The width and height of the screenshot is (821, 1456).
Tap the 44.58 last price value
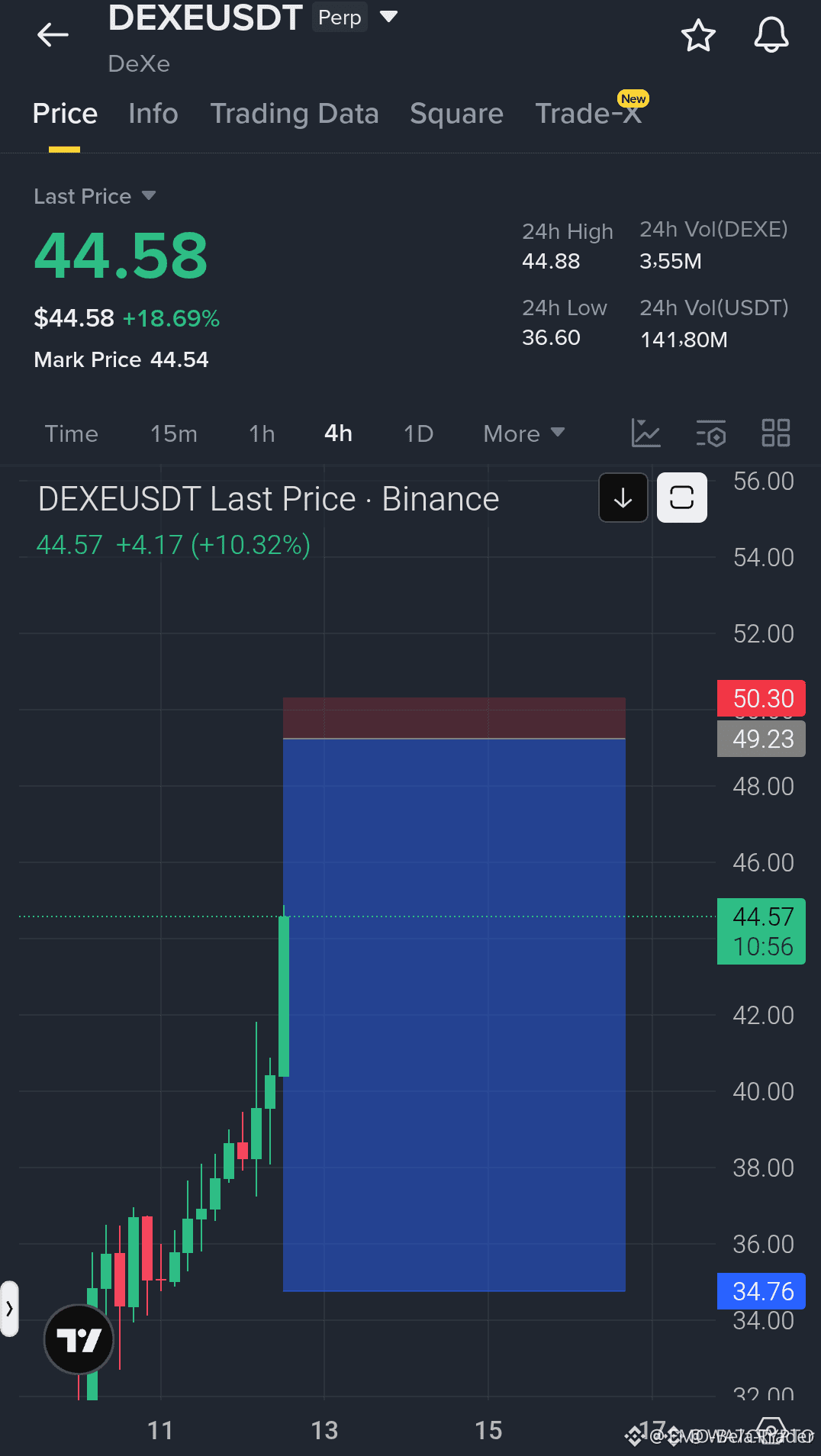tap(121, 256)
